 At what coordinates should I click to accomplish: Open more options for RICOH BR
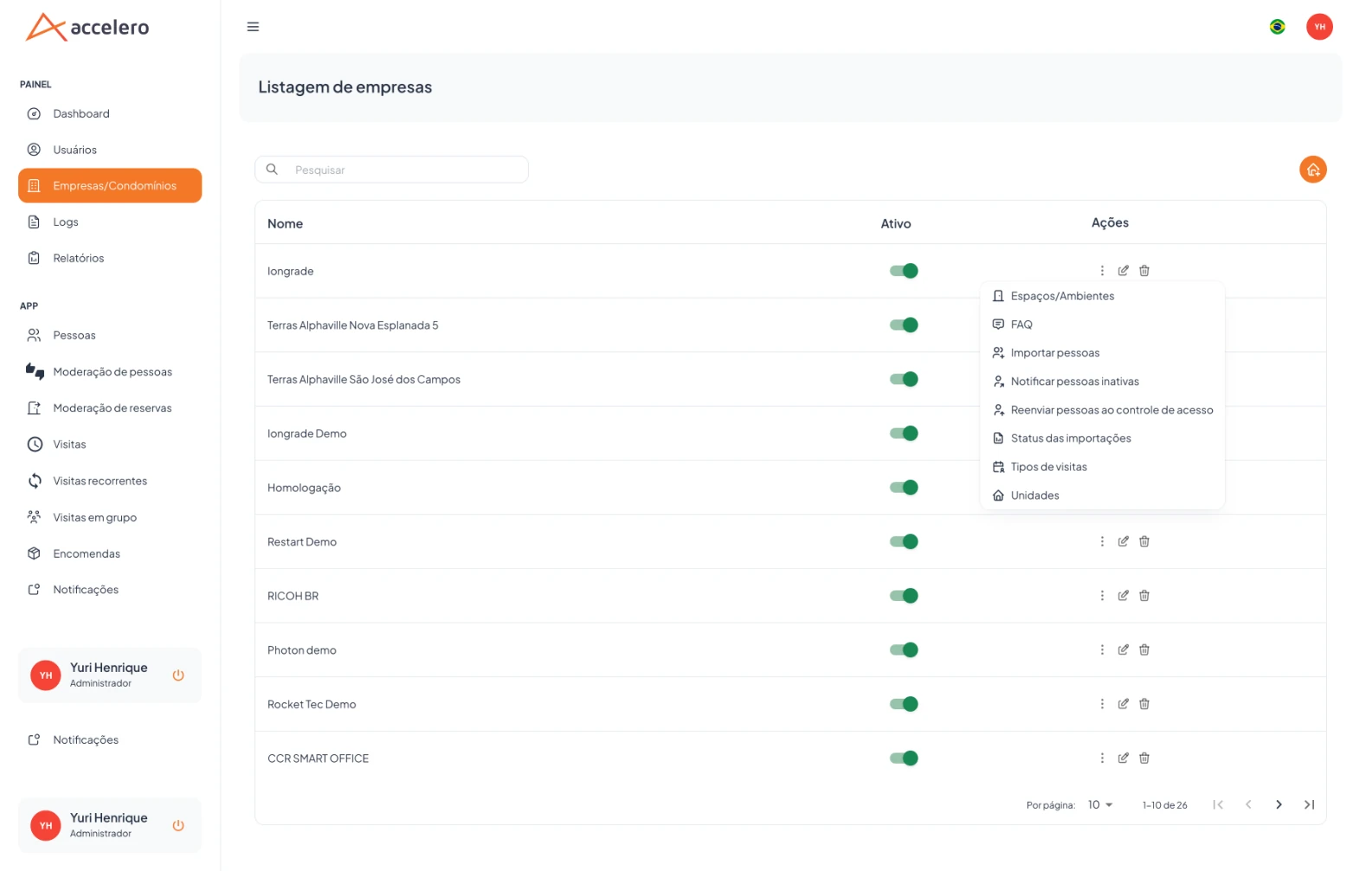pyautogui.click(x=1102, y=596)
